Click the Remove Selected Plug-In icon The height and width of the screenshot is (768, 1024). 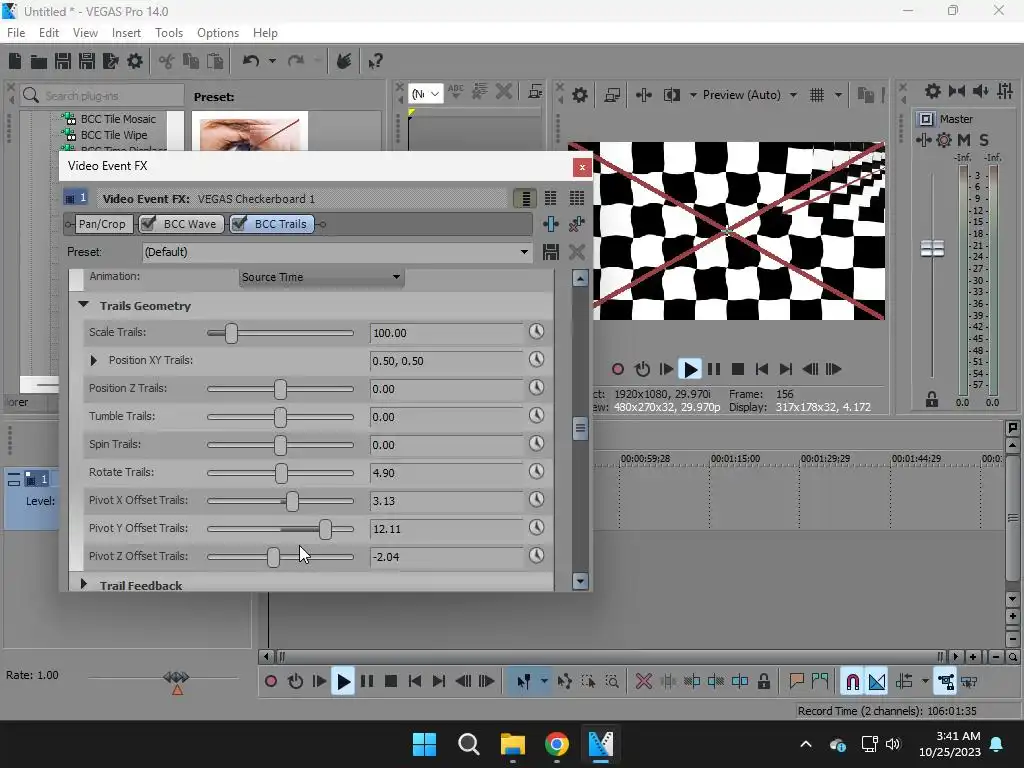[577, 224]
